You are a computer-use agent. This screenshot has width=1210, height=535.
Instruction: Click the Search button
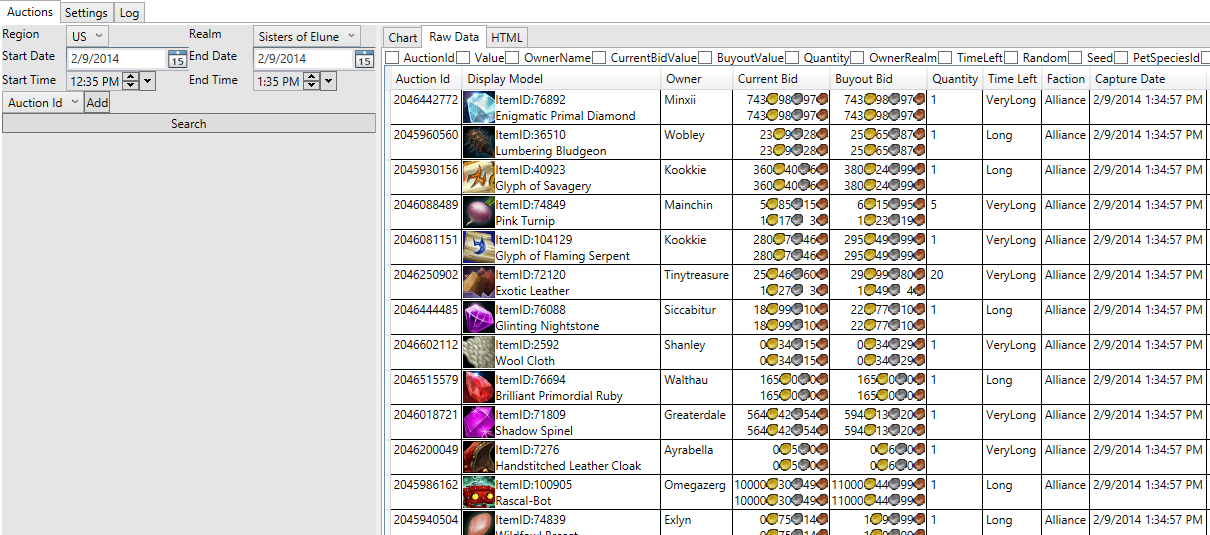click(x=189, y=123)
